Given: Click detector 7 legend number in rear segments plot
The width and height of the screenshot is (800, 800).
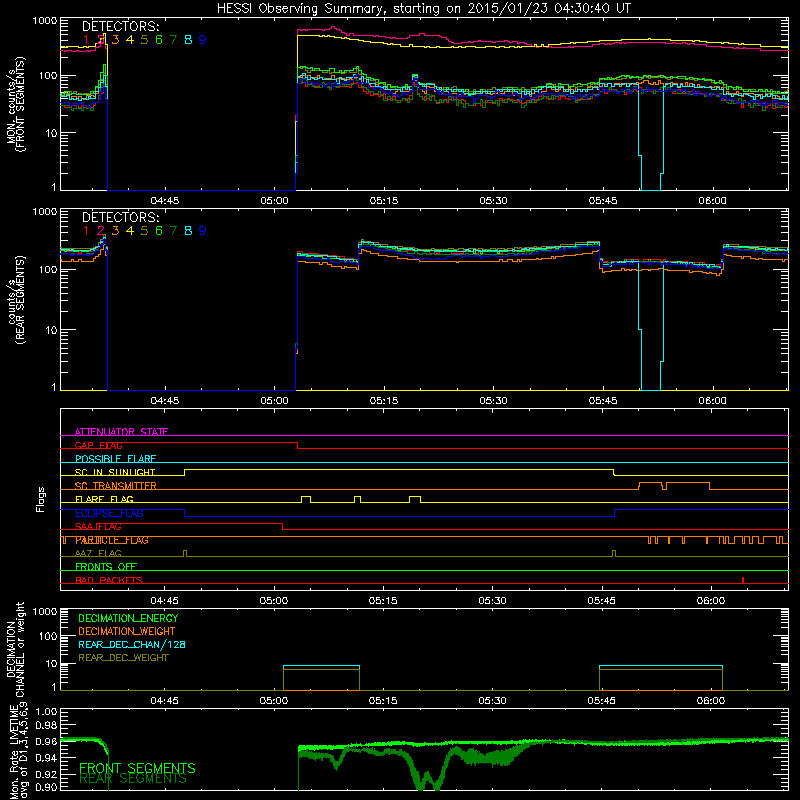Looking at the screenshot, I should pyautogui.click(x=173, y=231).
